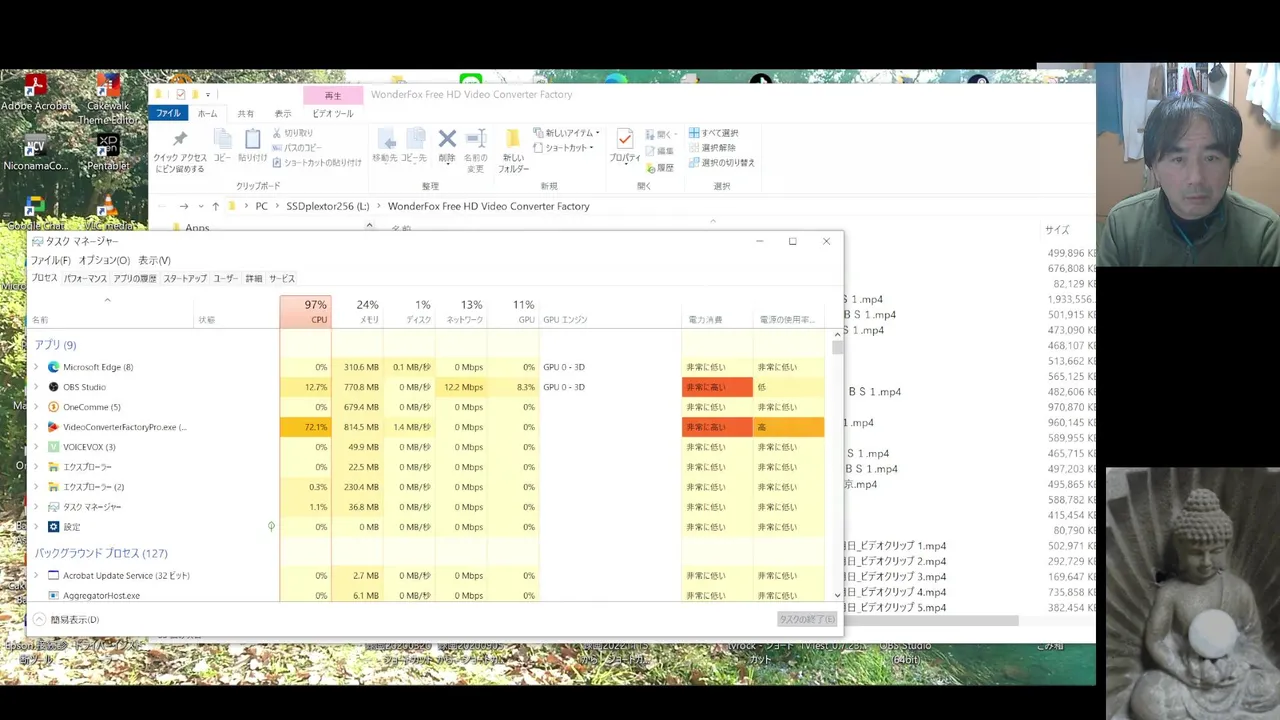This screenshot has height=720, width=1280.
Task: Click the タスク マネージャー process row icon
Action: tap(54, 507)
